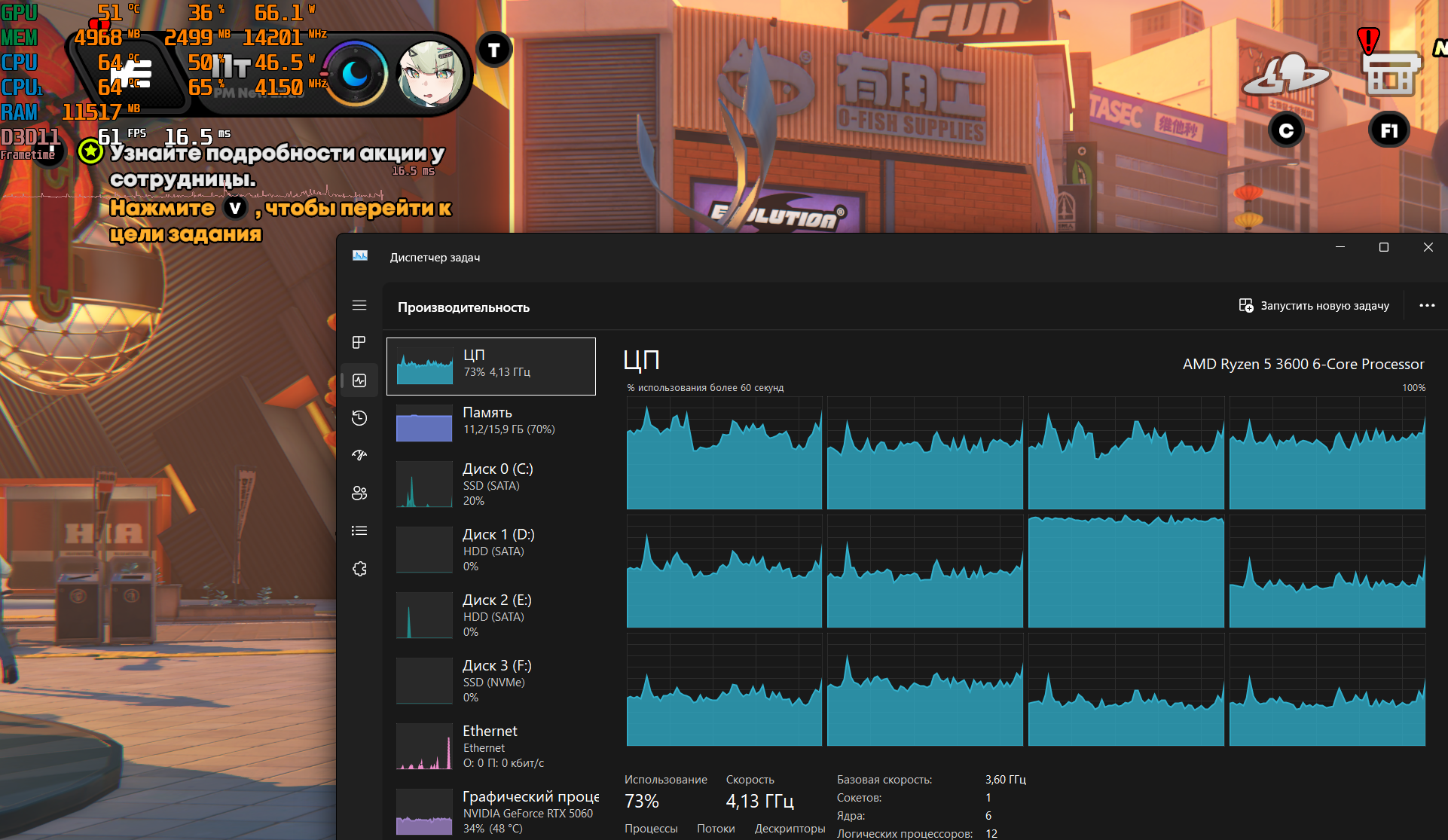Viewport: 1448px width, 840px height.
Task: Open the three-dots more options menu
Action: point(1426,306)
